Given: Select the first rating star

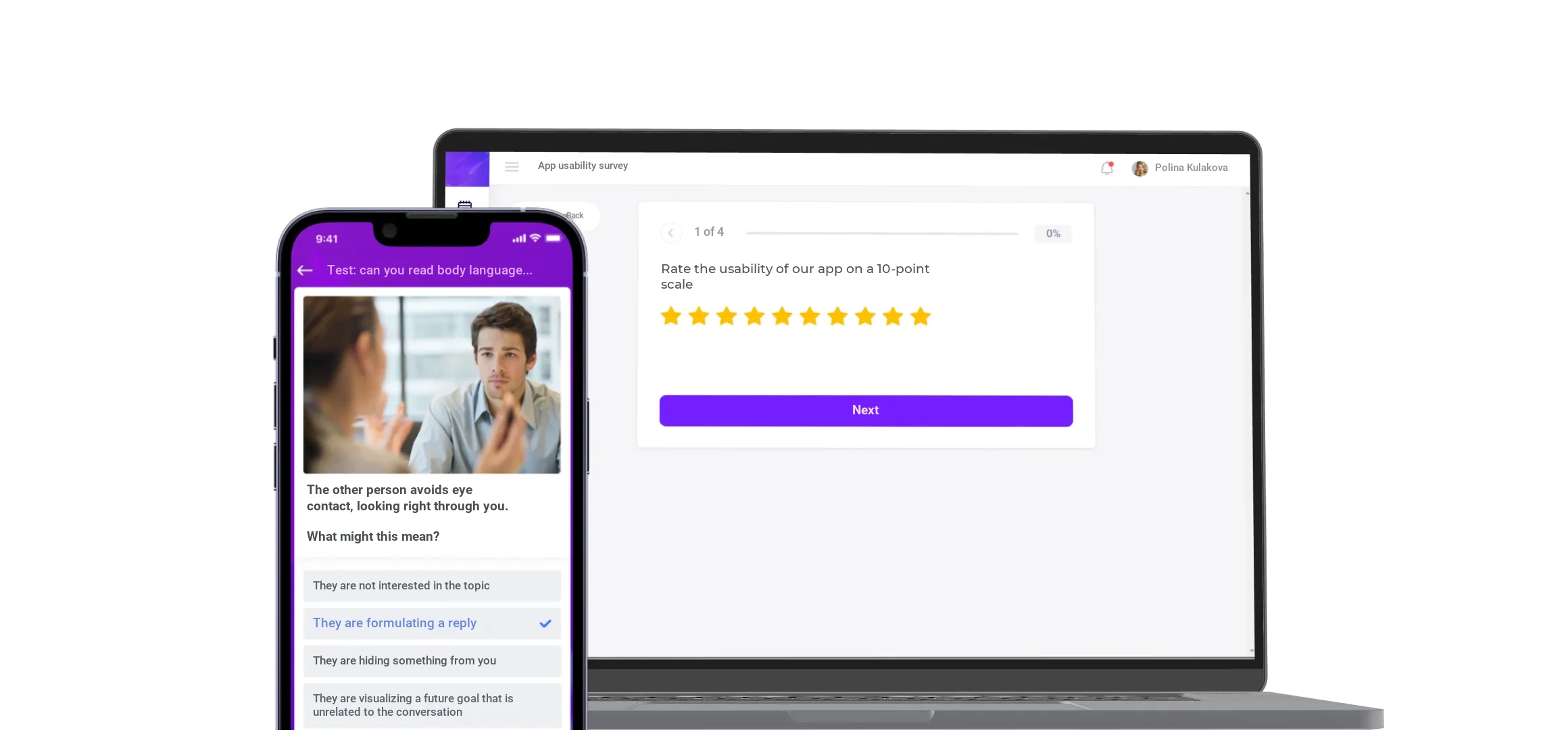Looking at the screenshot, I should pyautogui.click(x=671, y=316).
